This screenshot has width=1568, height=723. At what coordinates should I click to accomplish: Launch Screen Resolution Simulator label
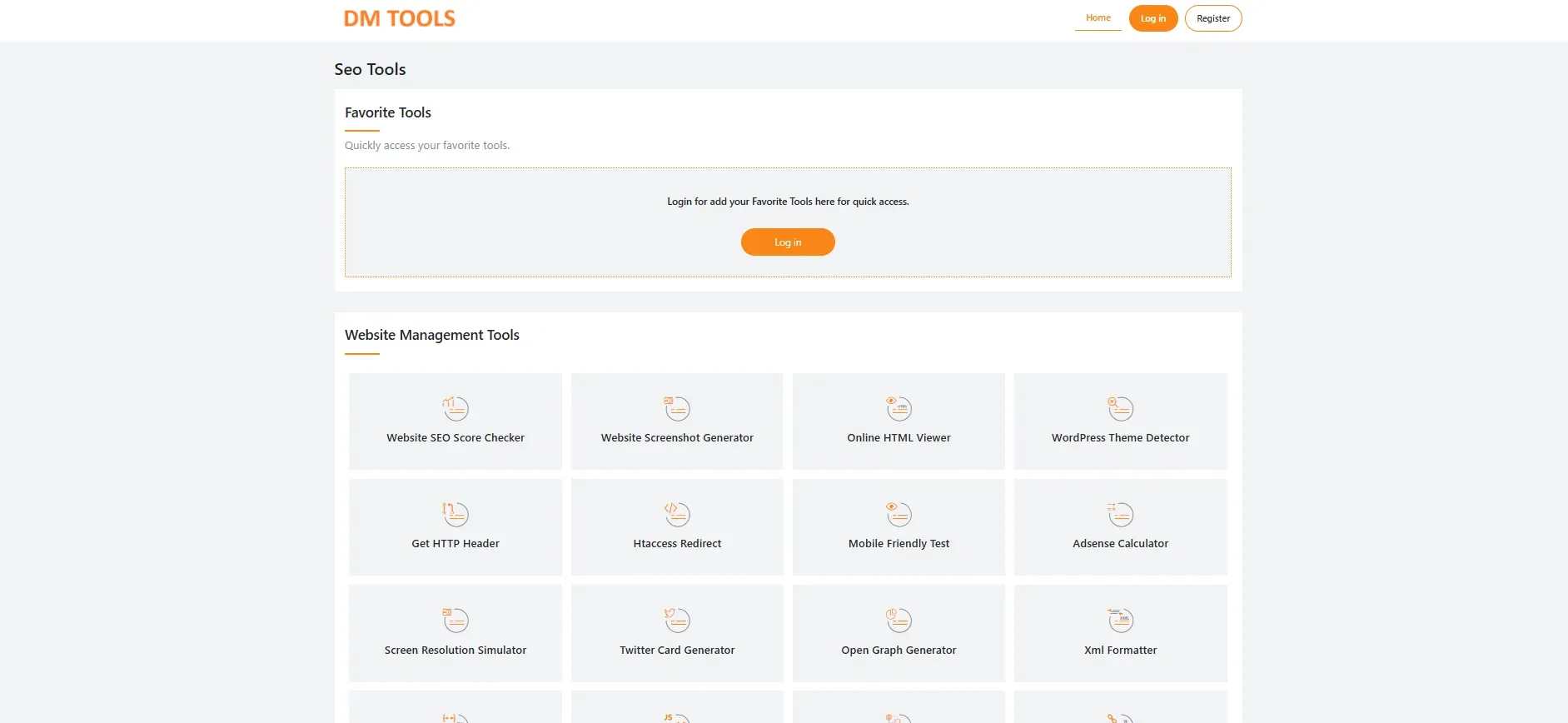click(455, 650)
